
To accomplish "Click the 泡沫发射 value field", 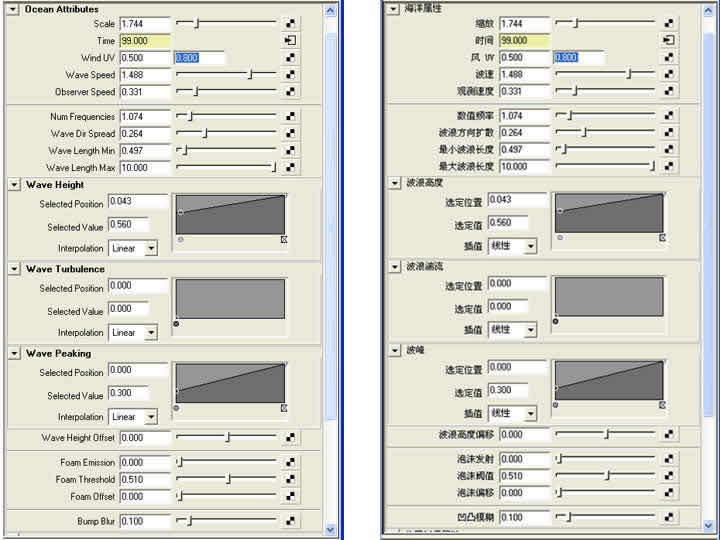I will pyautogui.click(x=524, y=459).
